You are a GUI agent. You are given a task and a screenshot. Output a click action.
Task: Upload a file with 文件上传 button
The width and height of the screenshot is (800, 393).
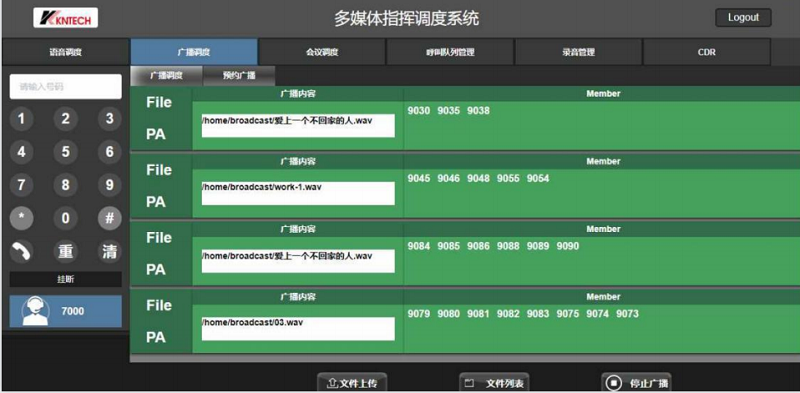[352, 383]
